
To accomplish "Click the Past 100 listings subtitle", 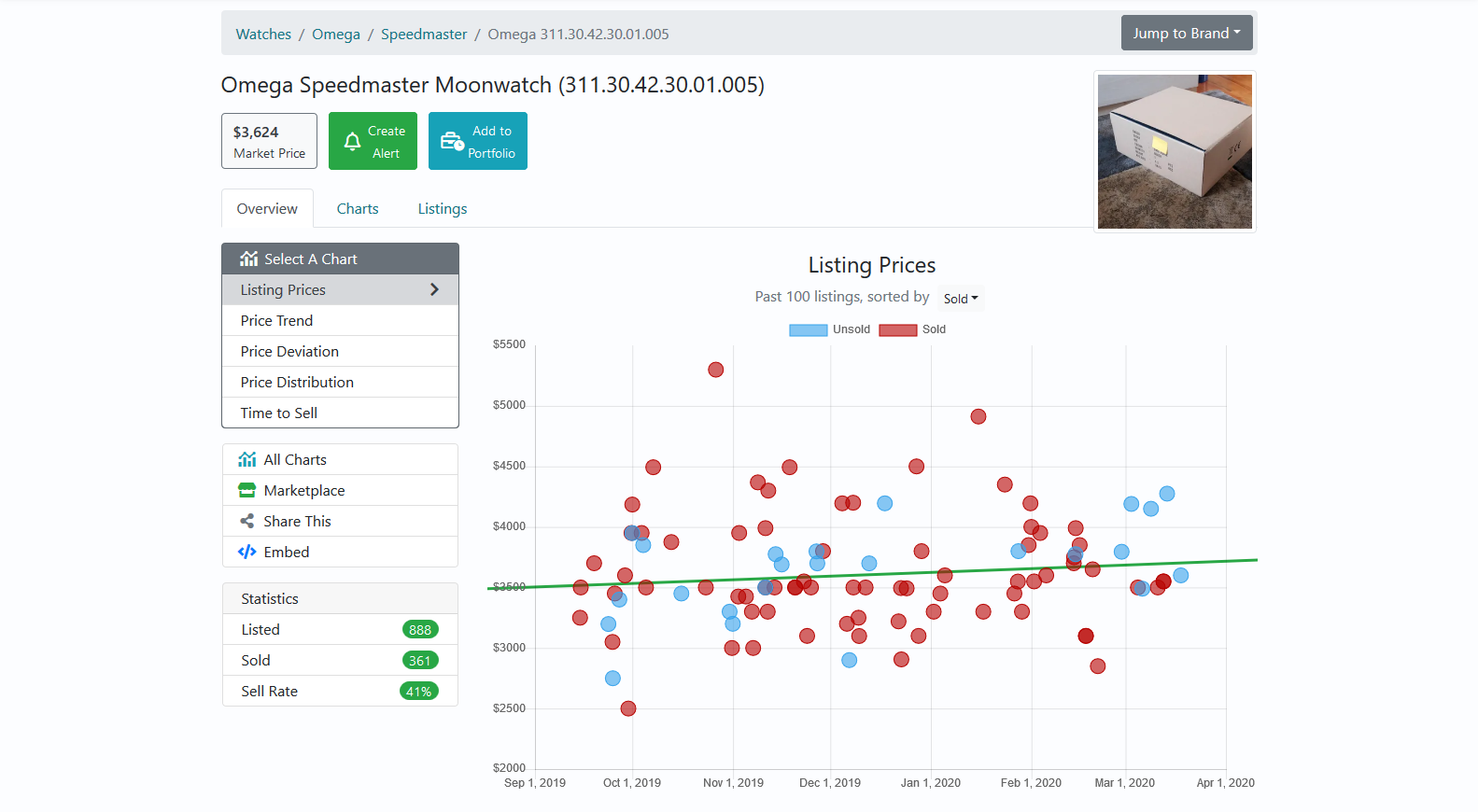I will (x=842, y=296).
